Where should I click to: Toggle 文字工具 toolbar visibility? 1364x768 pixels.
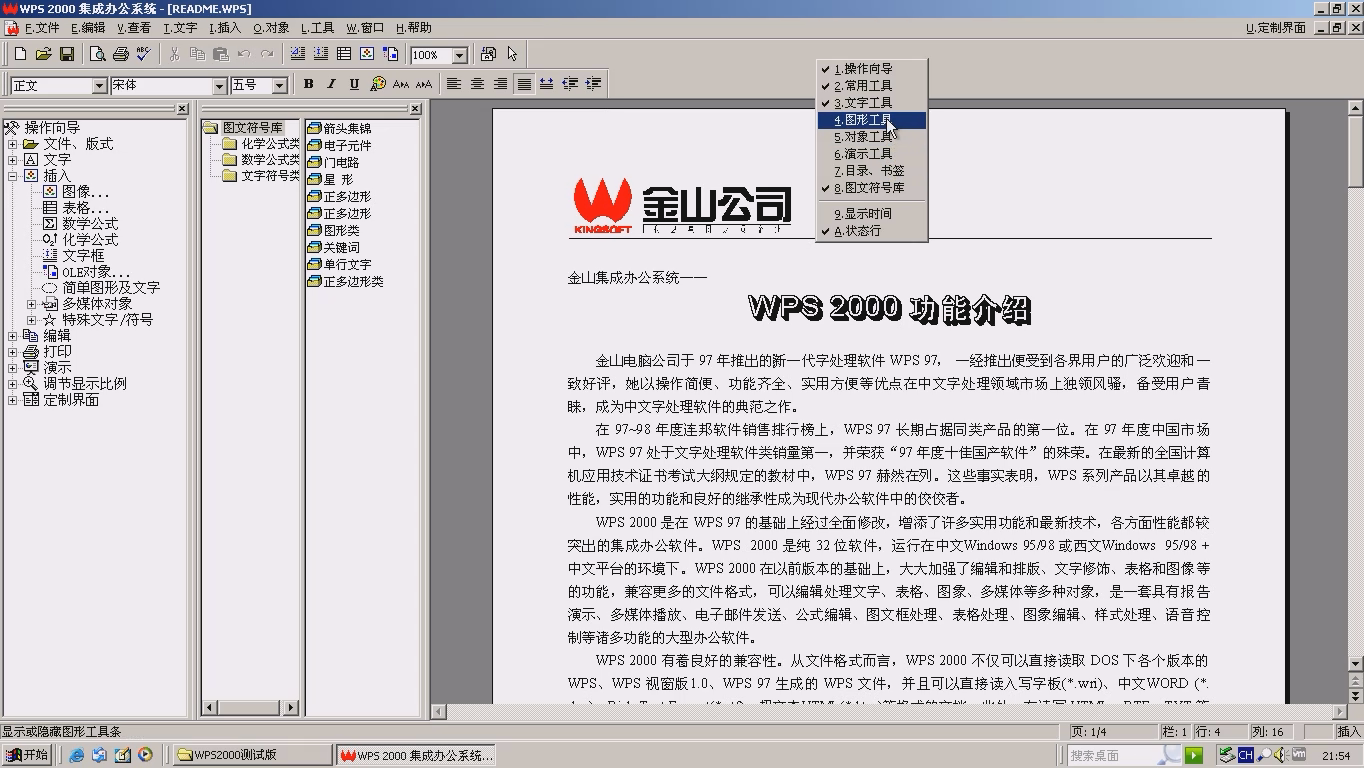coord(872,103)
